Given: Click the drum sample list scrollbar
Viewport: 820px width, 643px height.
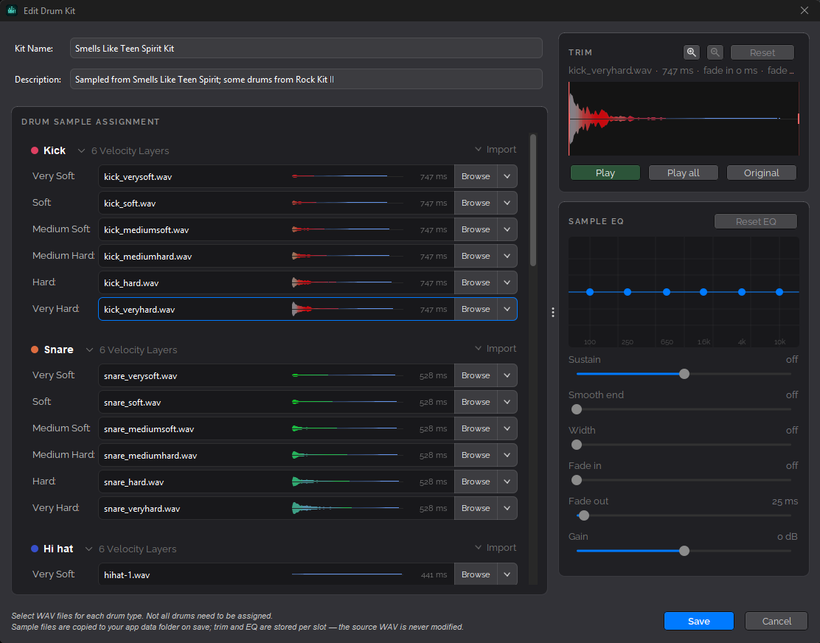Looking at the screenshot, I should [533, 200].
